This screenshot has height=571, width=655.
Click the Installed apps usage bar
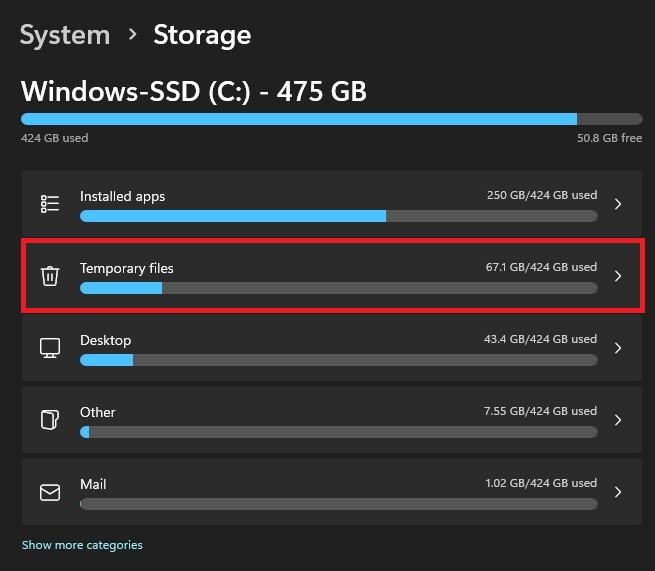click(339, 216)
